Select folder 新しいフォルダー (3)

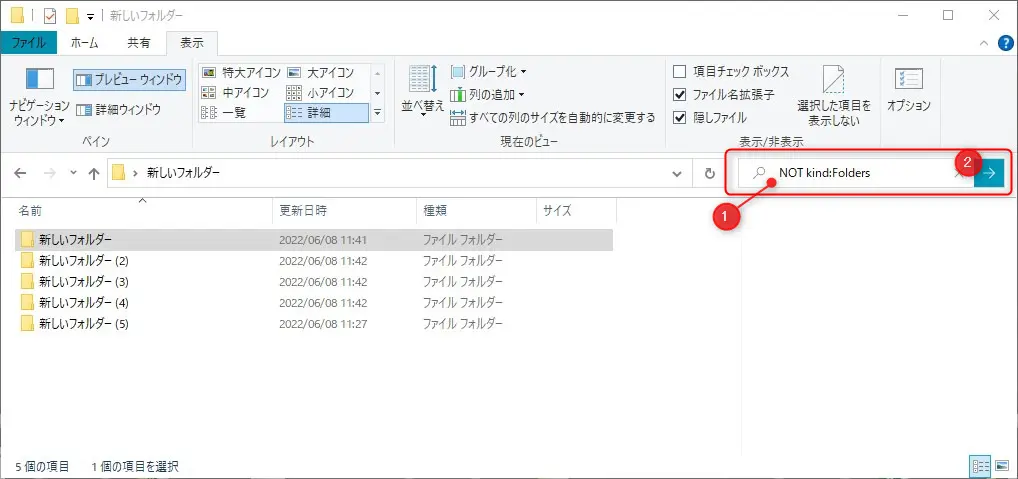tap(84, 282)
